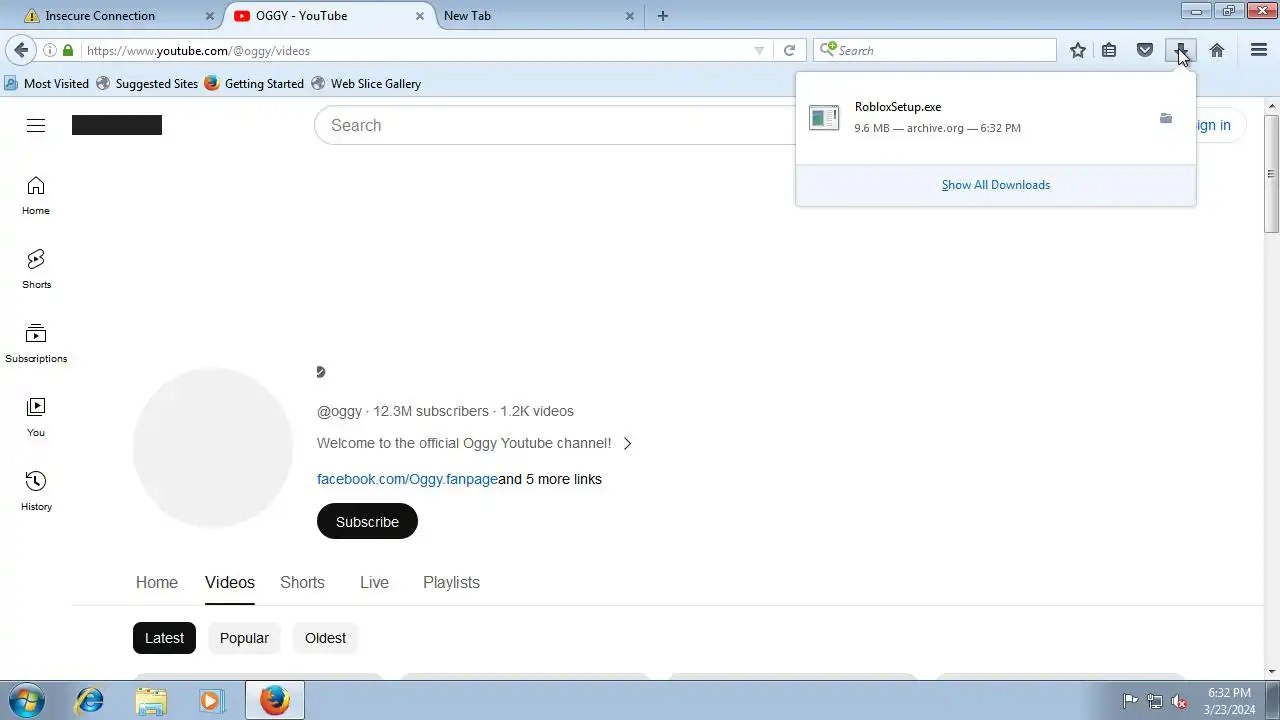Click the Pocket save icon
Viewport: 1280px width, 720px height.
click(1145, 50)
